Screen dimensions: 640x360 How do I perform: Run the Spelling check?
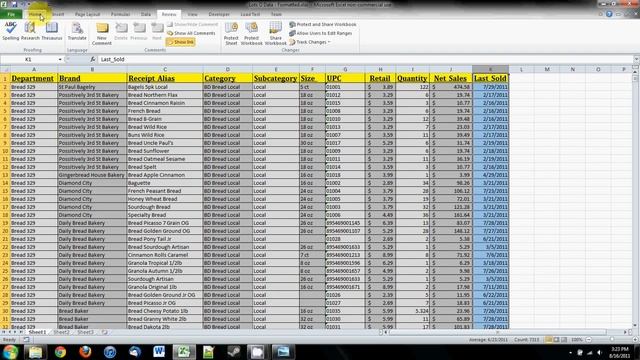tap(11, 31)
